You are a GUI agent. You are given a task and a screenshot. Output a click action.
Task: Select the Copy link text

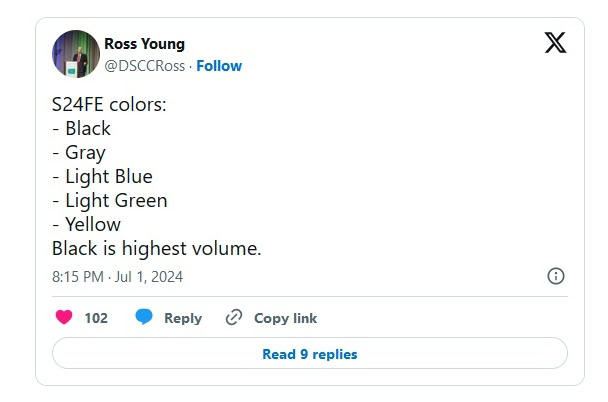click(x=285, y=318)
